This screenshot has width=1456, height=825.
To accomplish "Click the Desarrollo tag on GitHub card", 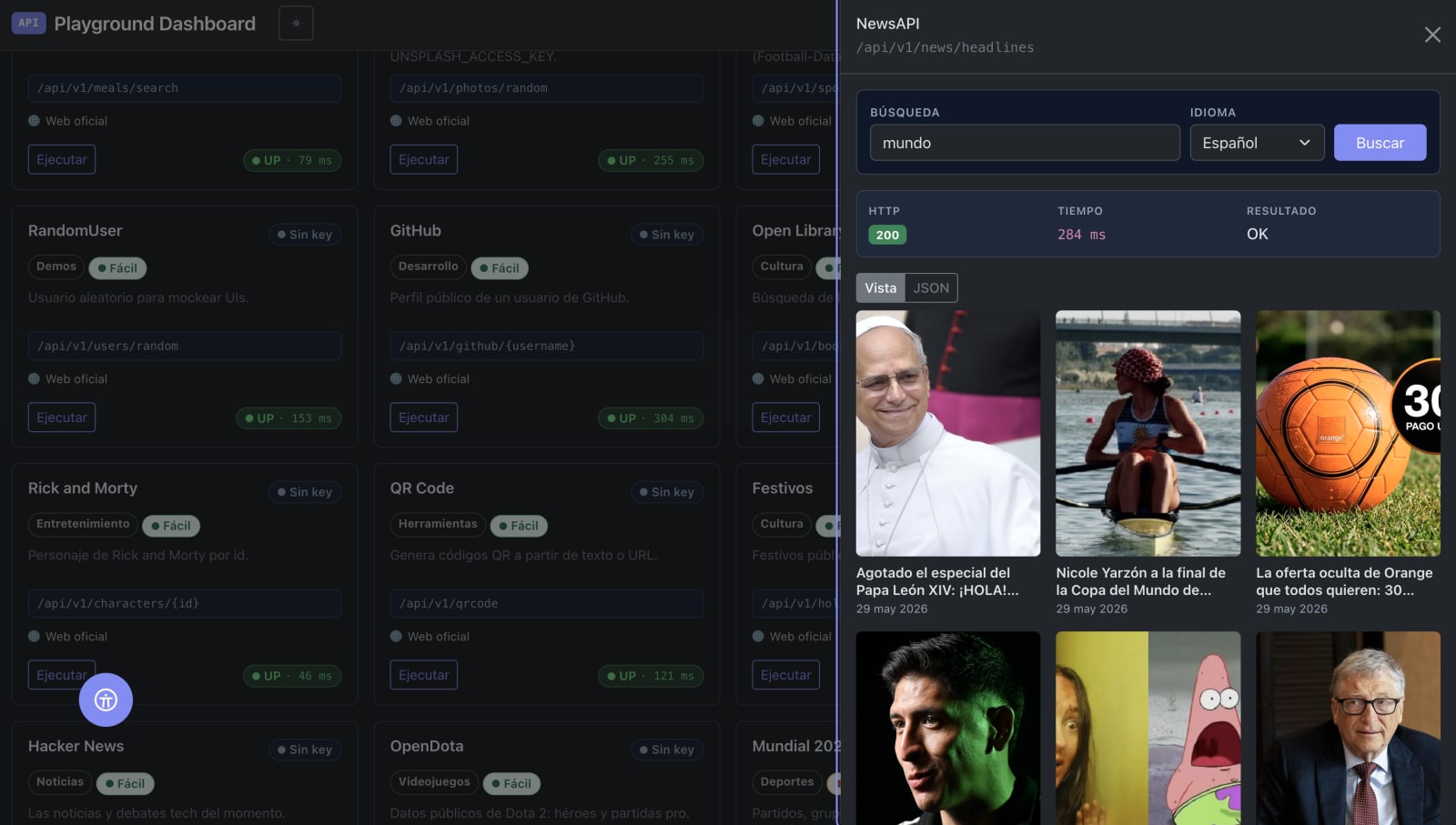I will click(429, 267).
